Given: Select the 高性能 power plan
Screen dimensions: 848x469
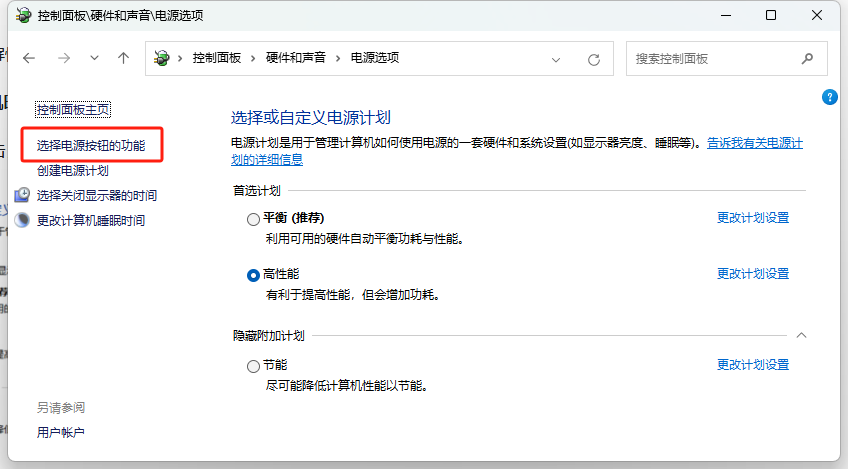Looking at the screenshot, I should tap(253, 275).
